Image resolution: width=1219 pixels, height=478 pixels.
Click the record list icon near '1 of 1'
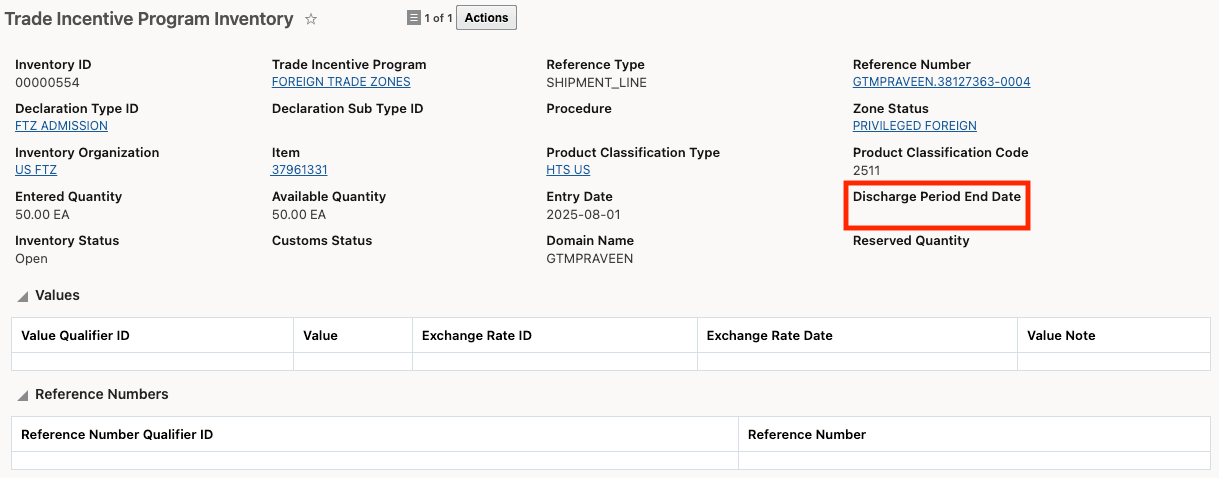[414, 18]
